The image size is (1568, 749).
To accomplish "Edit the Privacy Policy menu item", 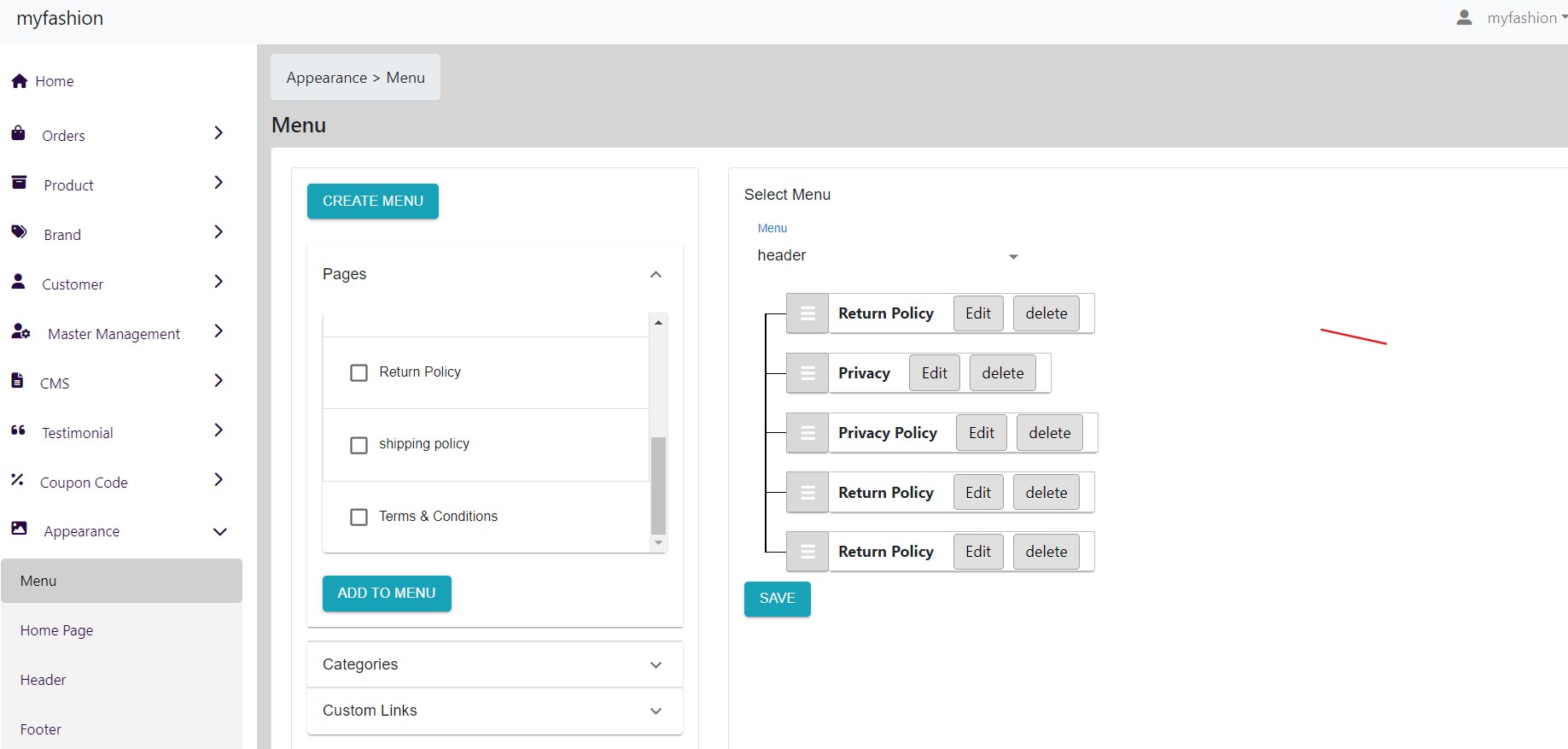I will 982,433.
